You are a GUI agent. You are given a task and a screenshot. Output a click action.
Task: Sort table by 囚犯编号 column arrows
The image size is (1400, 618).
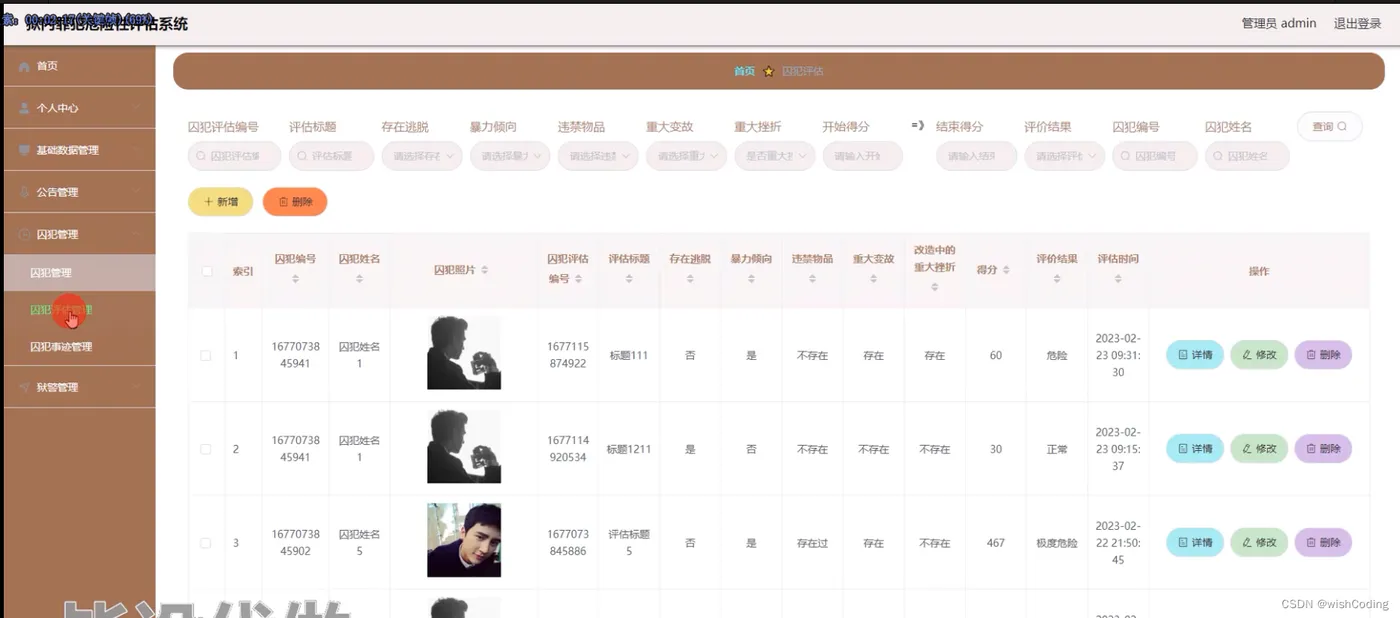[295, 279]
